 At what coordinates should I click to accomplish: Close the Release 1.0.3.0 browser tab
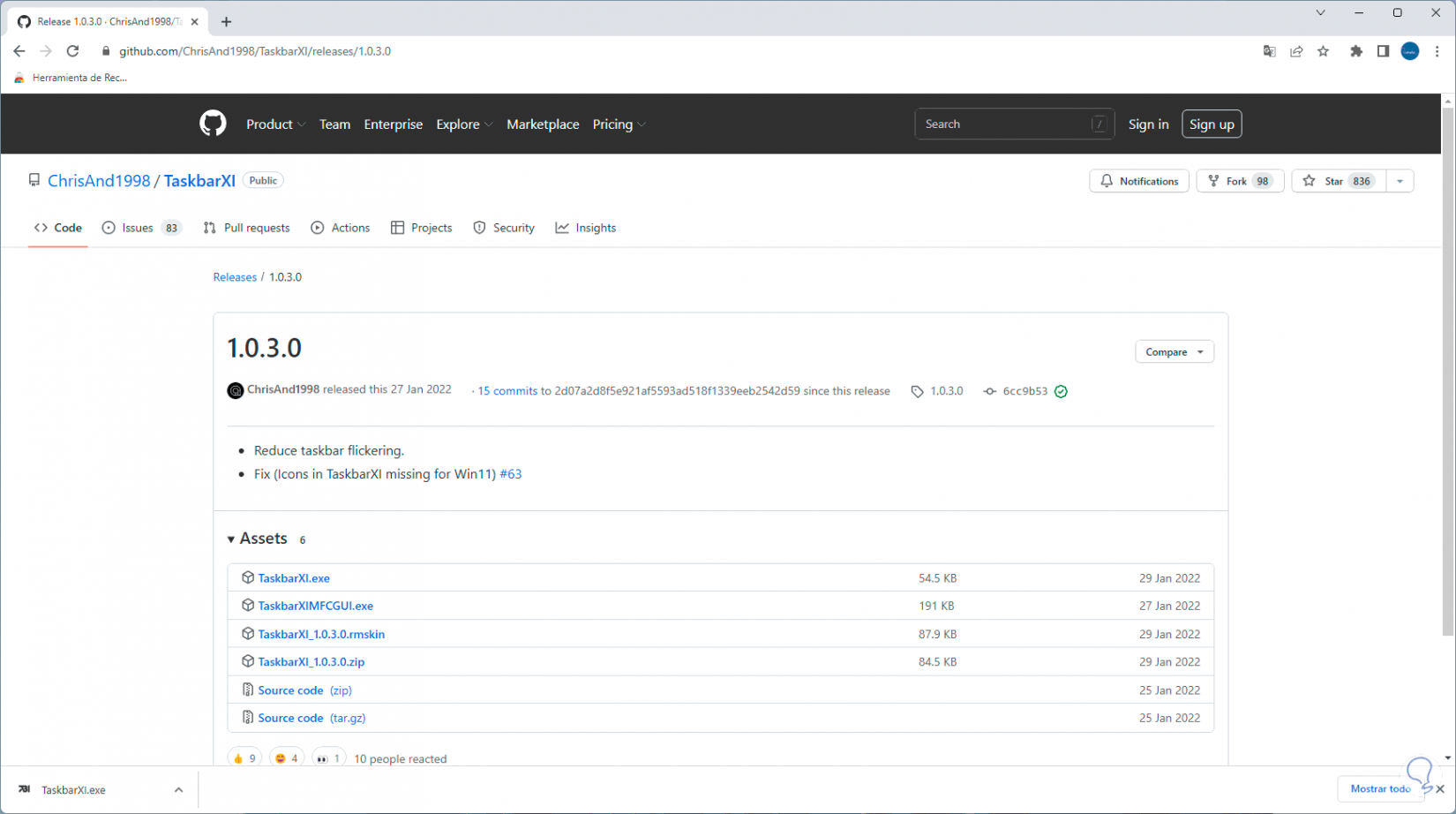(x=195, y=21)
